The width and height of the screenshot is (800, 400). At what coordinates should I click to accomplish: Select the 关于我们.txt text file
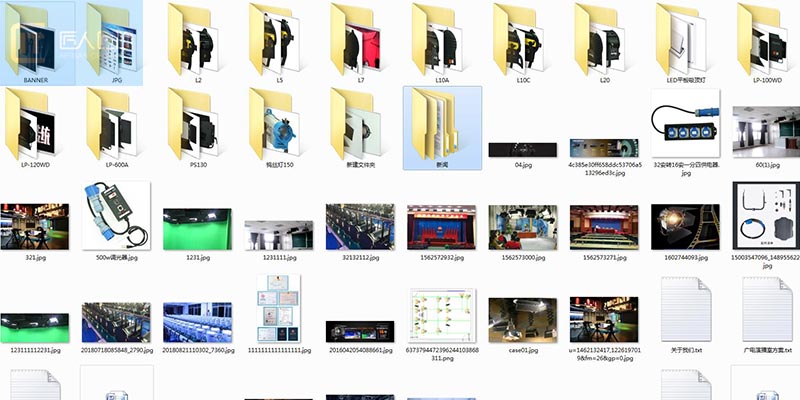pyautogui.click(x=686, y=309)
